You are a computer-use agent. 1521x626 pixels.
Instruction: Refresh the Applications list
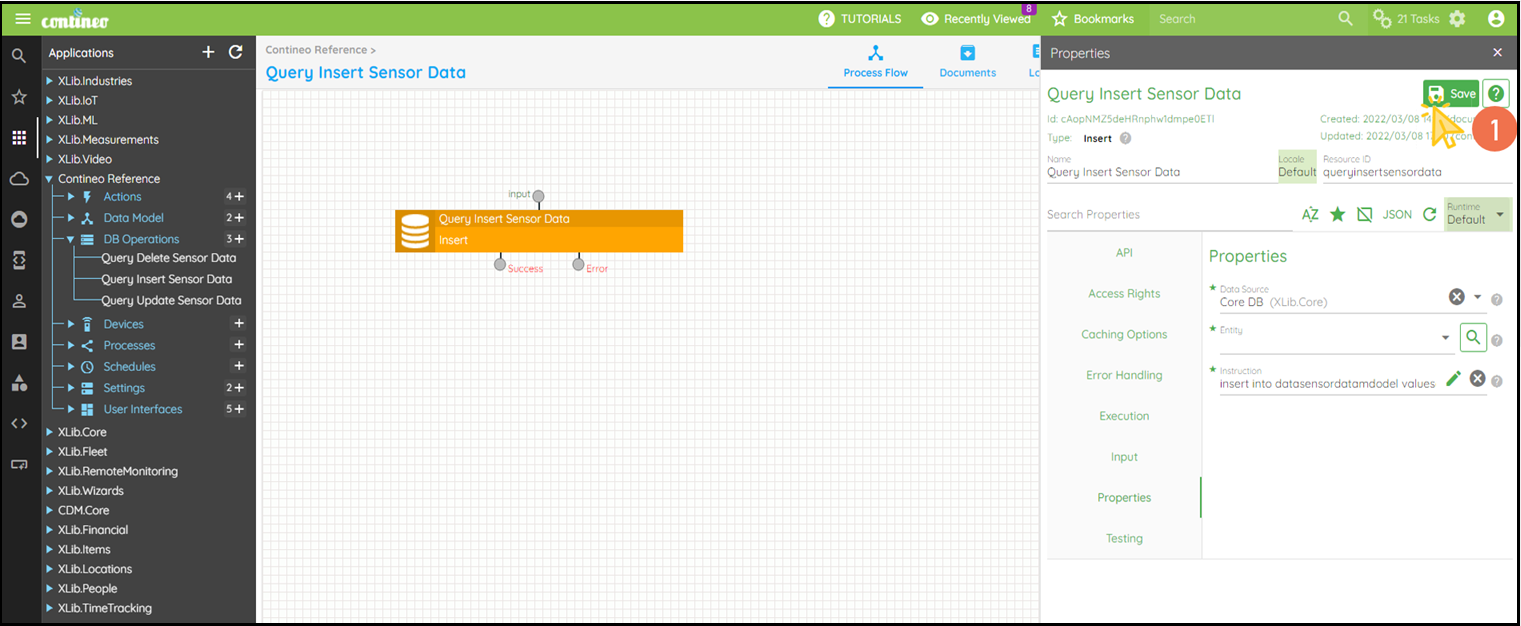236,52
